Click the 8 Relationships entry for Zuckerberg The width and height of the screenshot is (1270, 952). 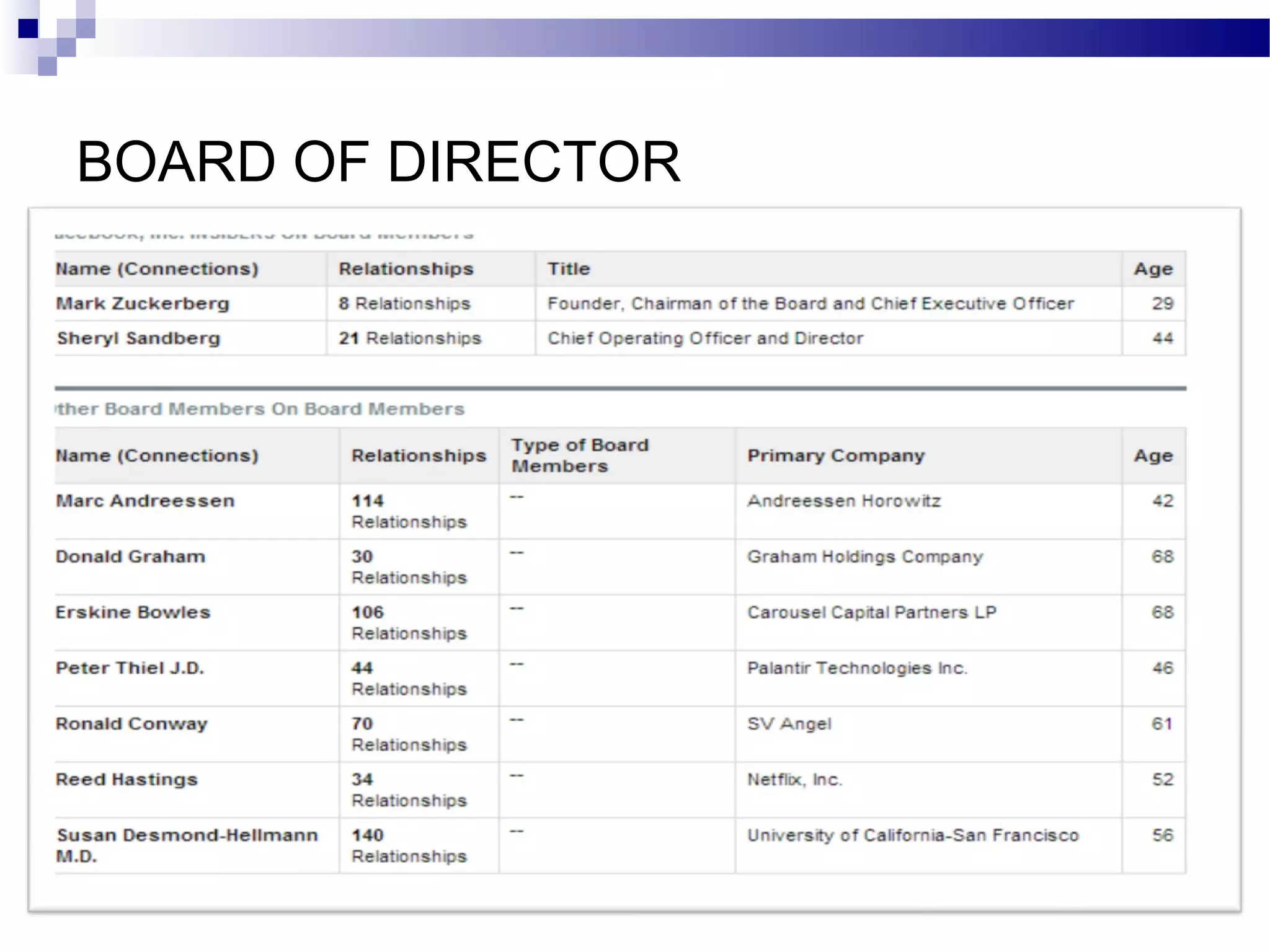[404, 304]
